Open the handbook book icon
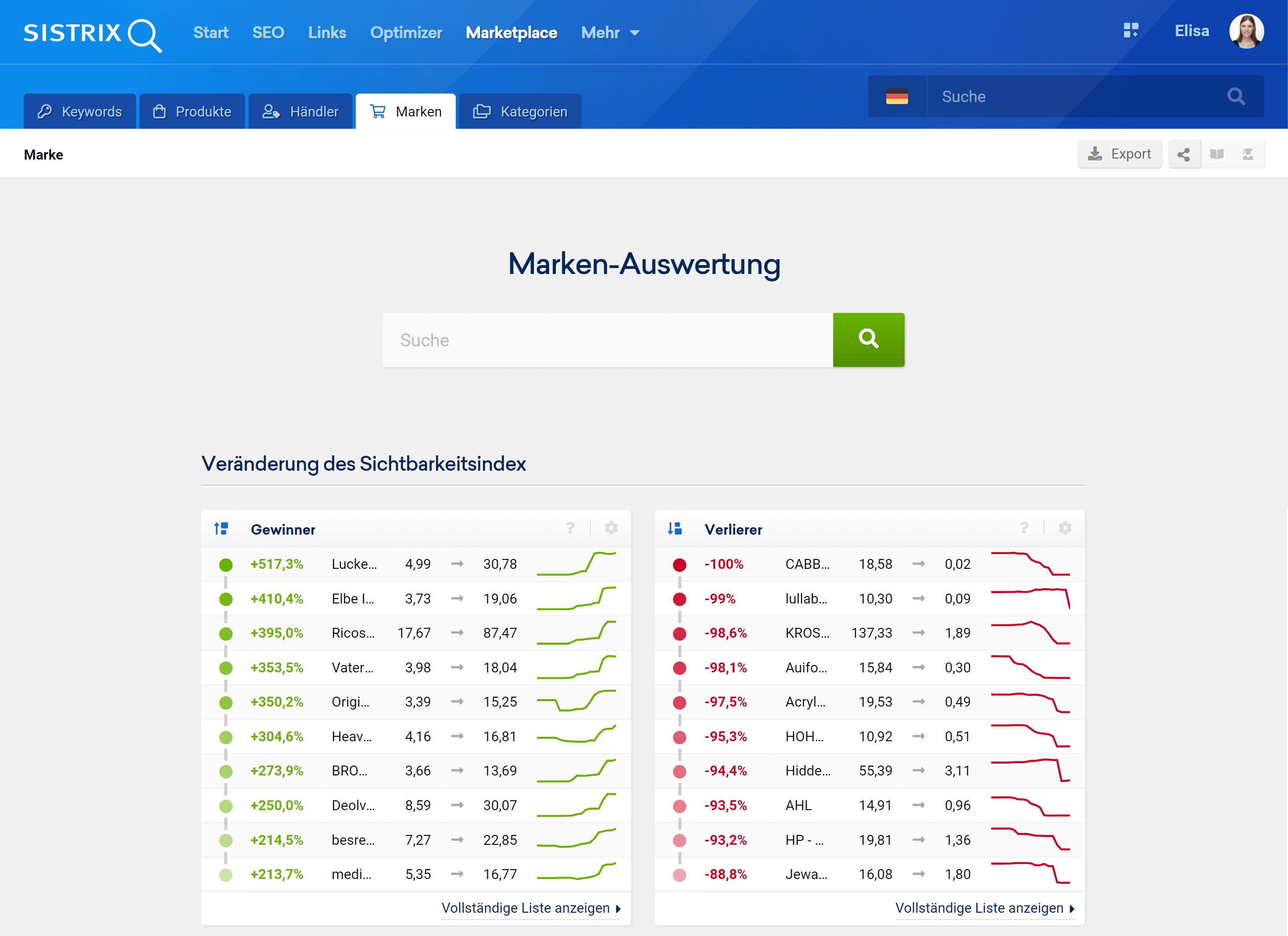 coord(1217,155)
